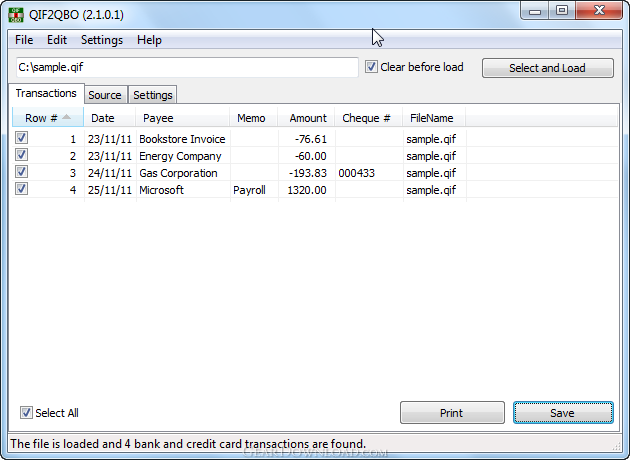Open the Help menu
The image size is (630, 460).
click(x=149, y=40)
